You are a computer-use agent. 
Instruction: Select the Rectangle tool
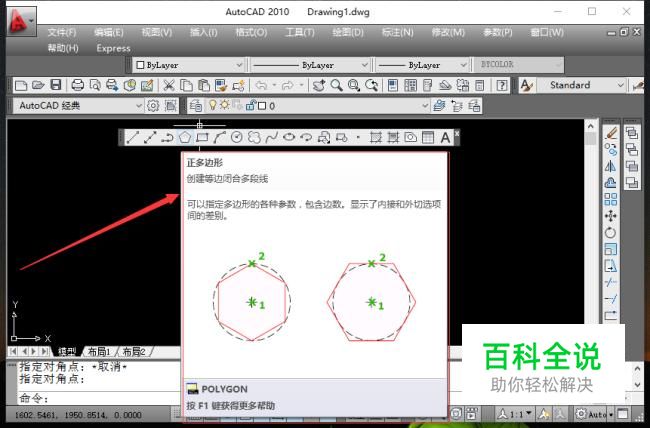[202, 137]
